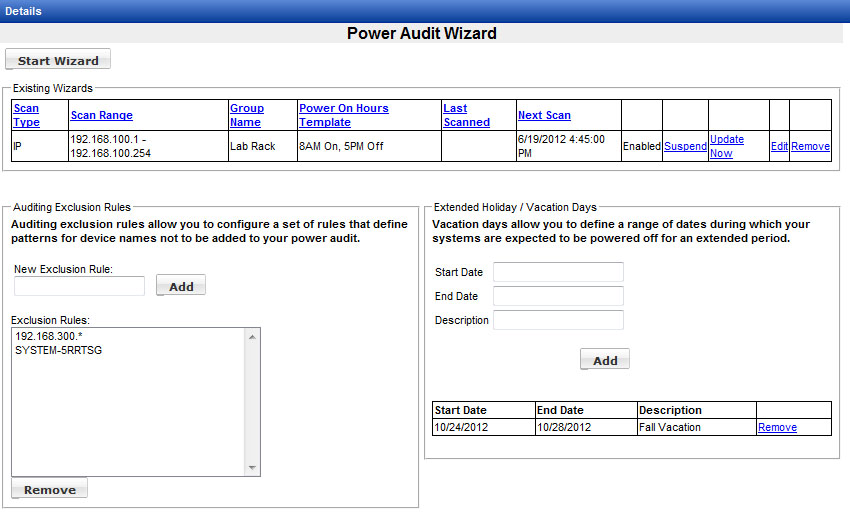Suspend the Lab Rack scan
Viewport: 850px width, 530px height.
685,146
